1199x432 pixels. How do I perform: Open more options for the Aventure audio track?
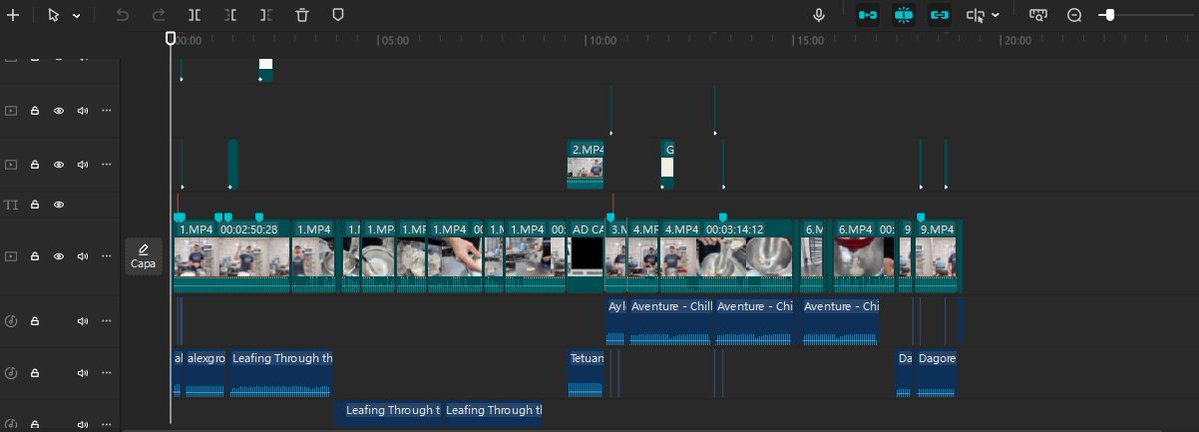pos(106,321)
